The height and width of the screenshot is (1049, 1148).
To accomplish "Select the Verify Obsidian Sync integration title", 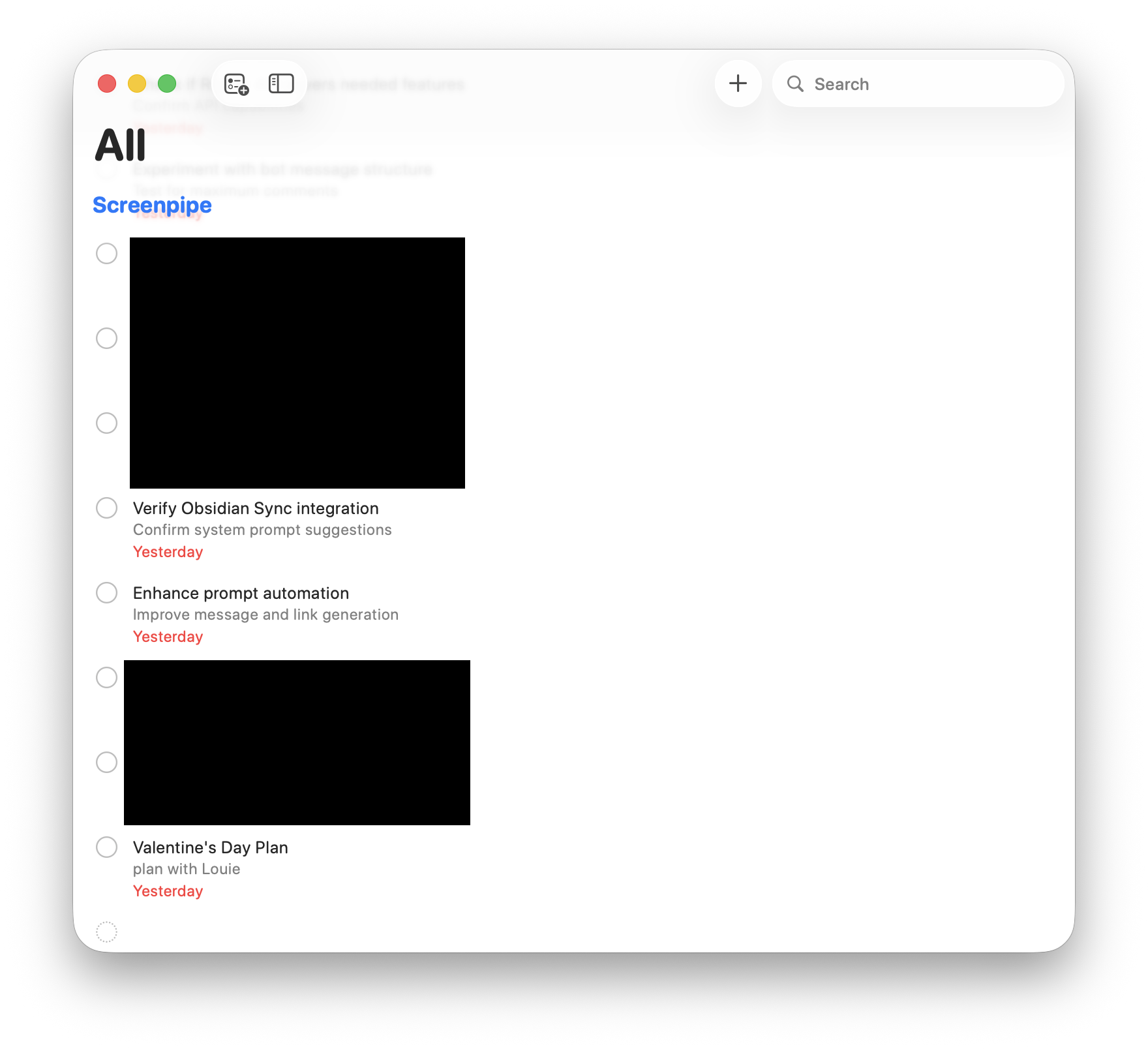I will tap(256, 508).
